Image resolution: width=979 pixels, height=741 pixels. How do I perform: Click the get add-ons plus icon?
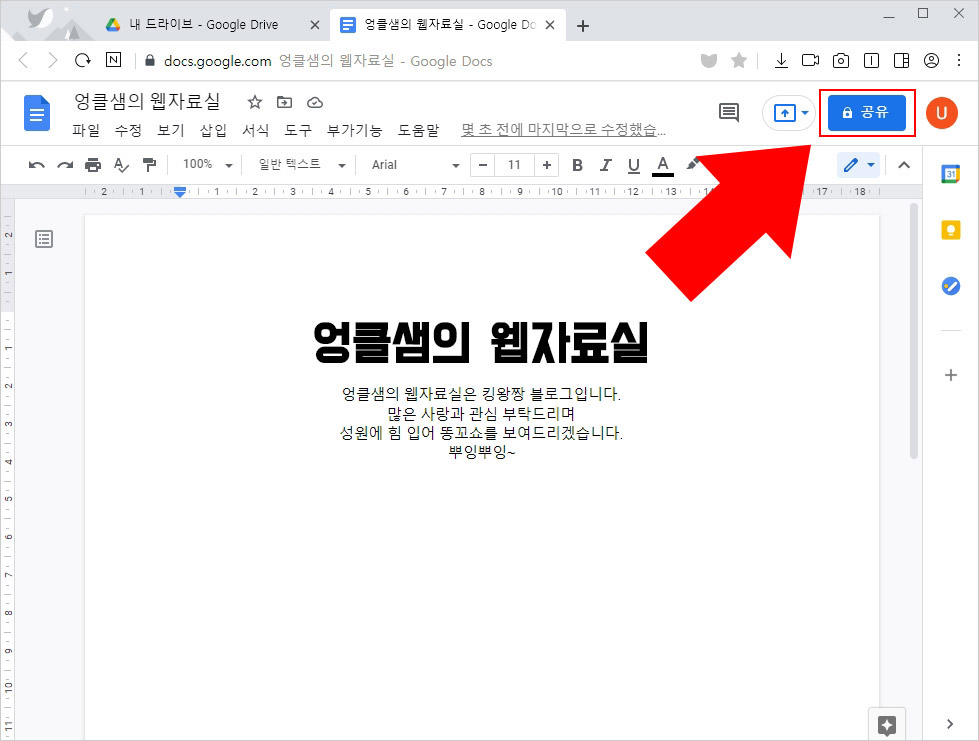(950, 375)
